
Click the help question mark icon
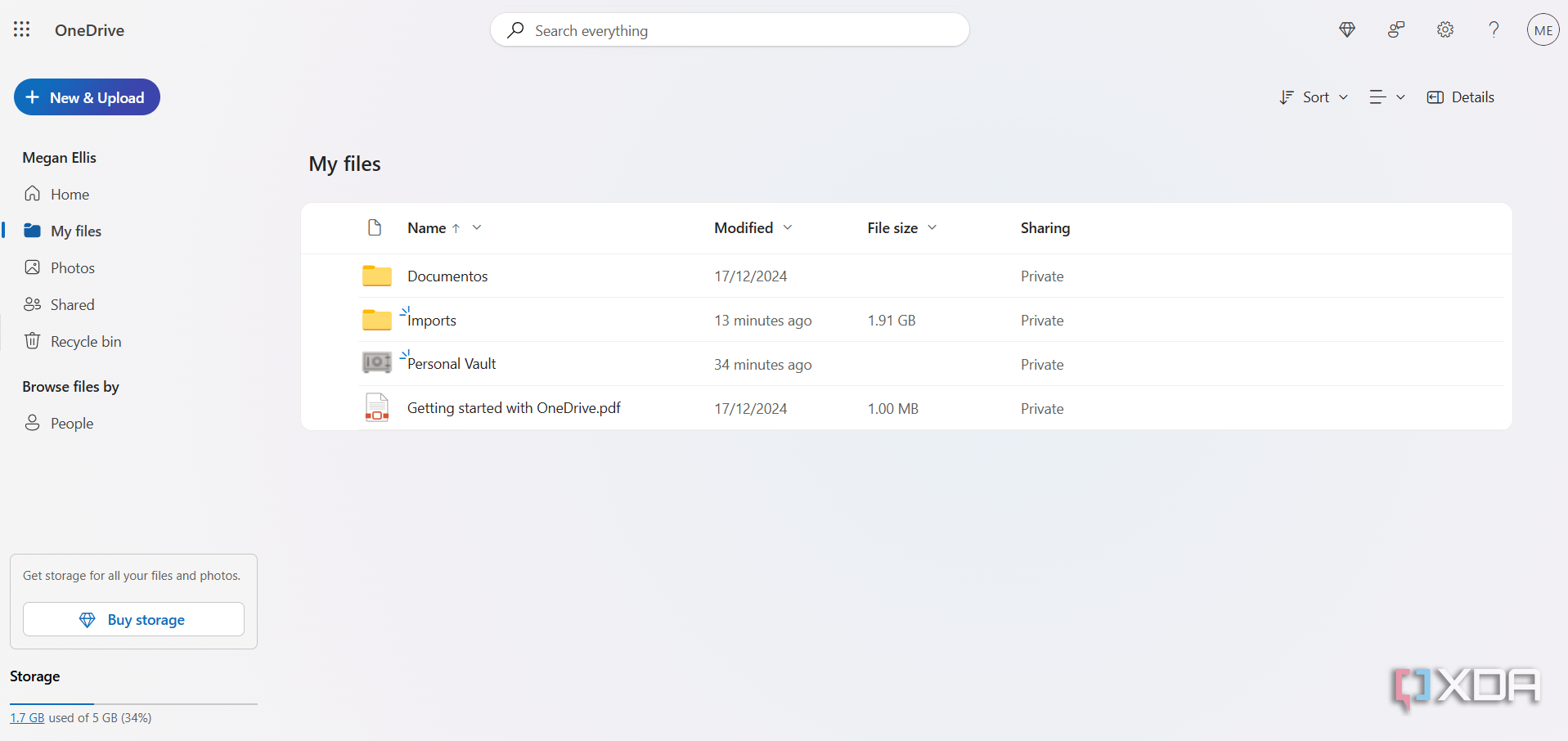(x=1494, y=29)
